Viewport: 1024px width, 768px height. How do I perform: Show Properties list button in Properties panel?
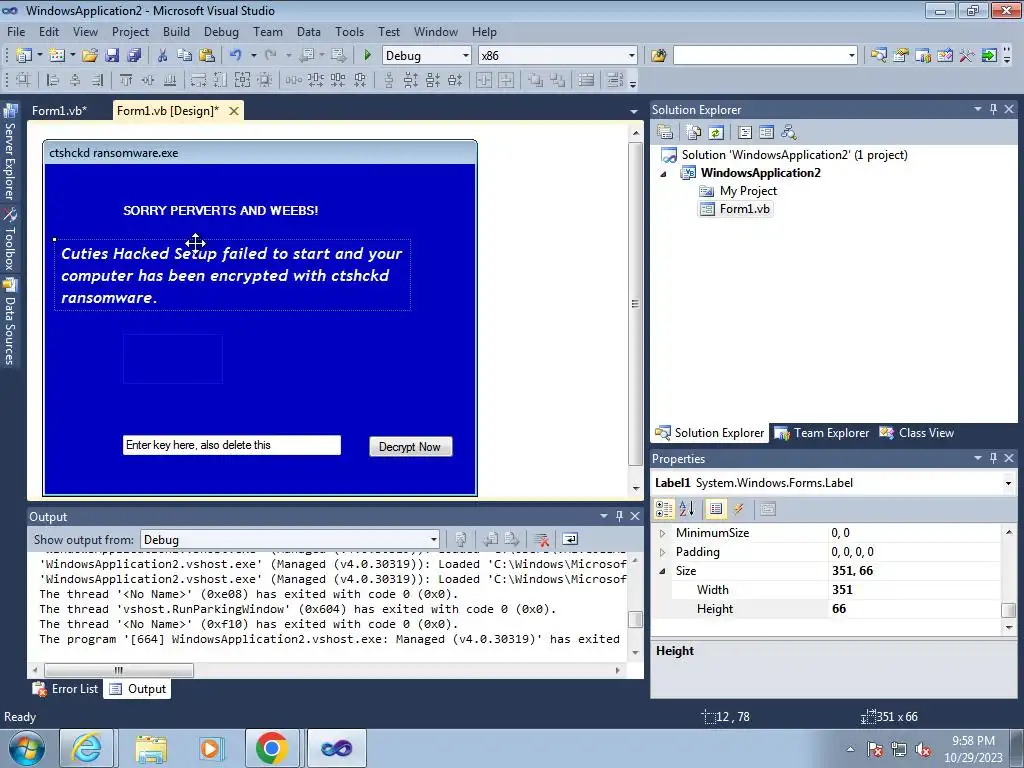tap(716, 509)
